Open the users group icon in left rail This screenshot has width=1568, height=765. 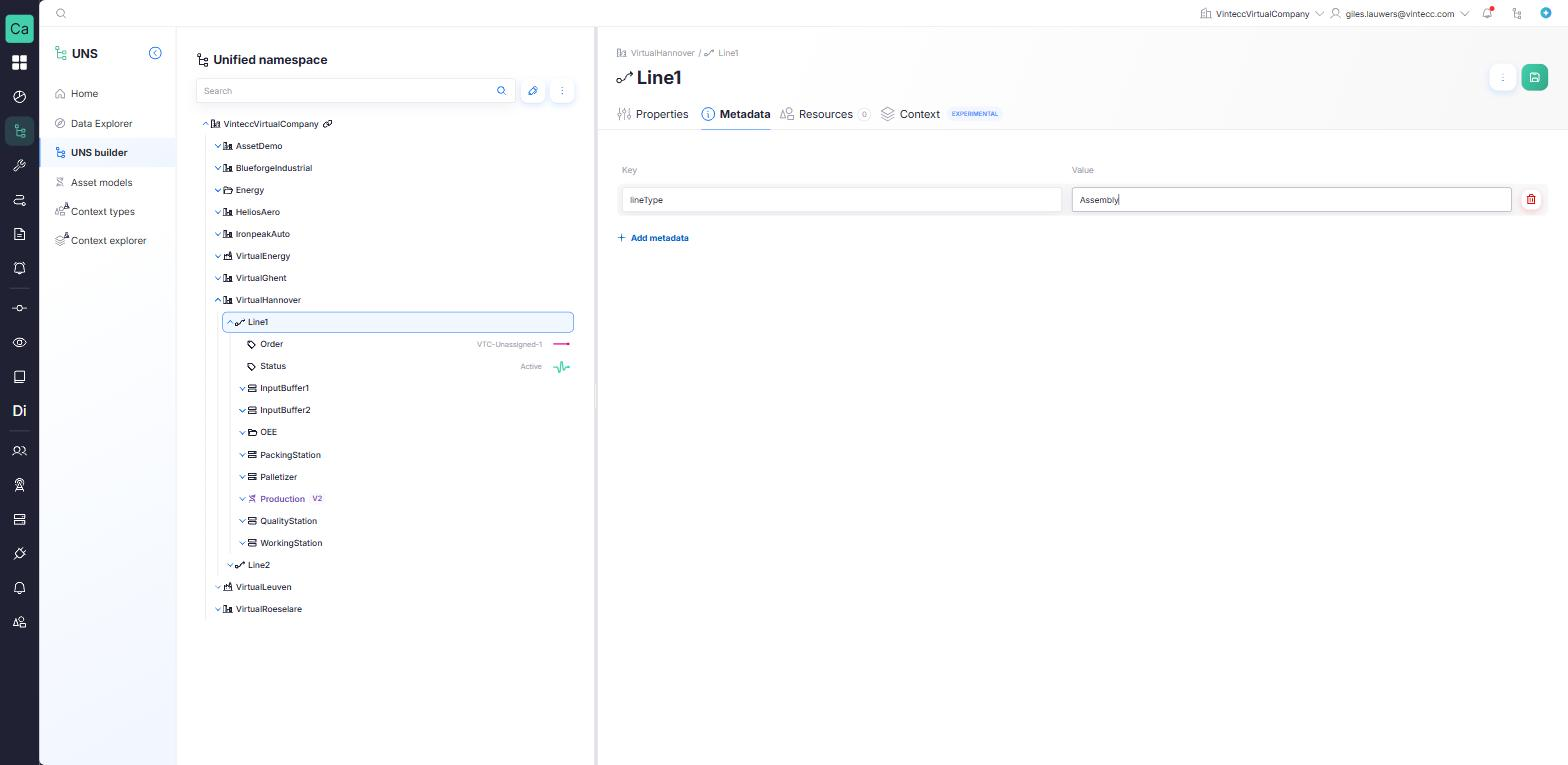pyautogui.click(x=19, y=451)
